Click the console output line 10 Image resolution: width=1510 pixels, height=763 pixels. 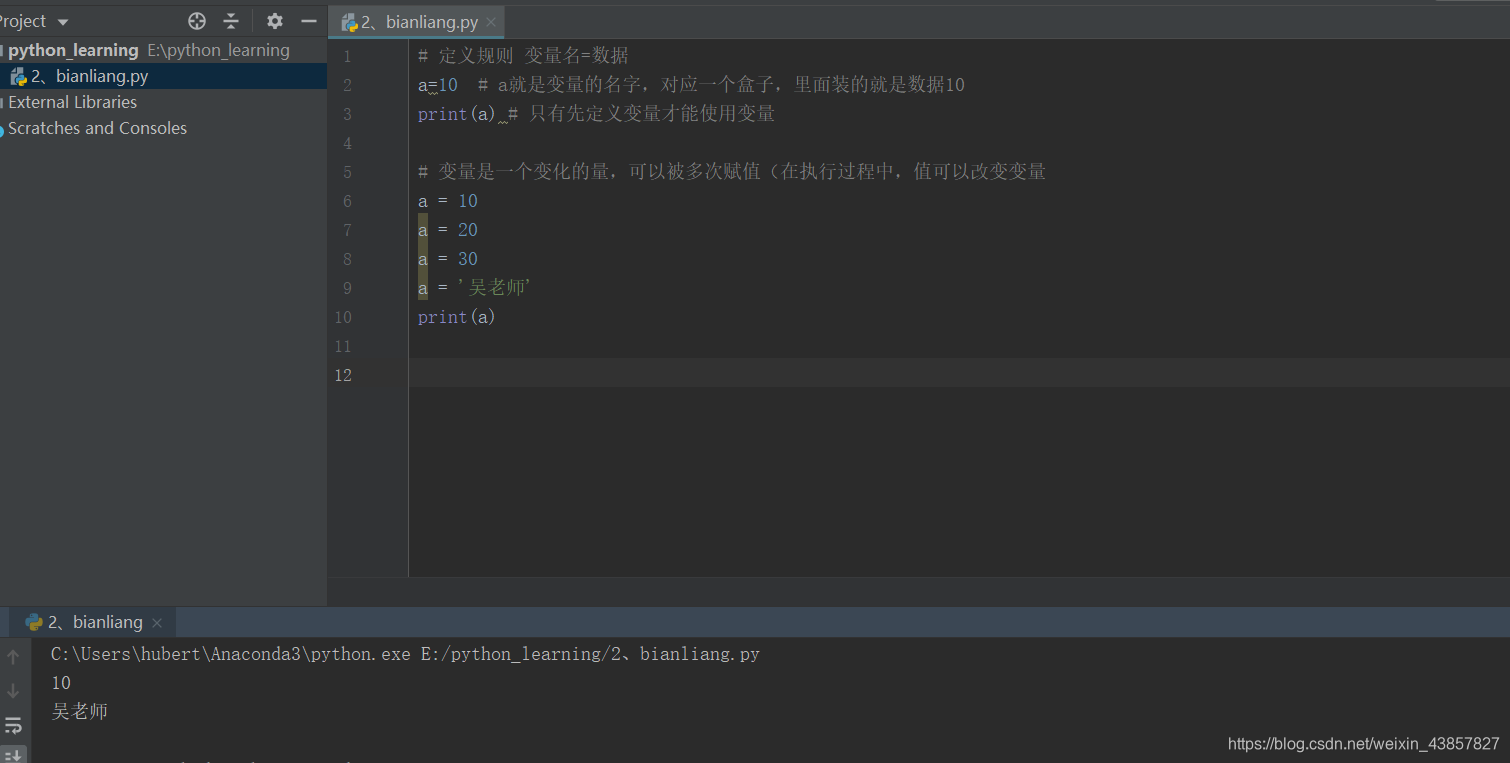61,683
